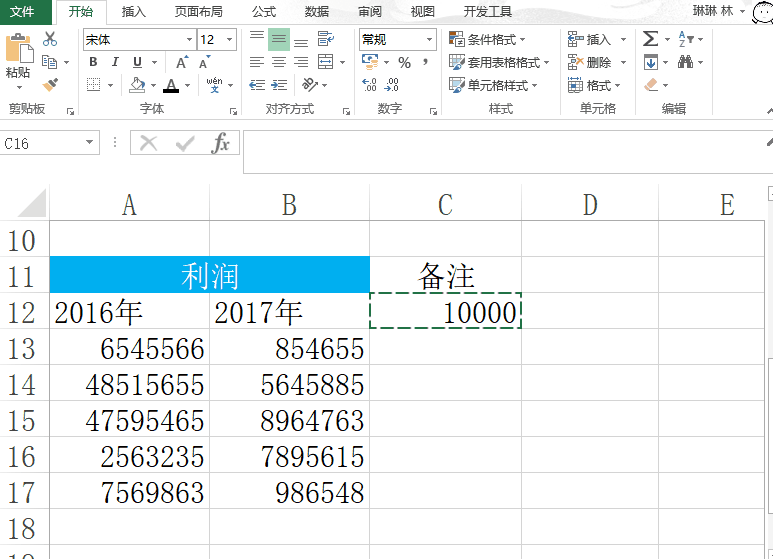Select cell C12 containing 10000
This screenshot has height=559, width=773.
pos(445,311)
